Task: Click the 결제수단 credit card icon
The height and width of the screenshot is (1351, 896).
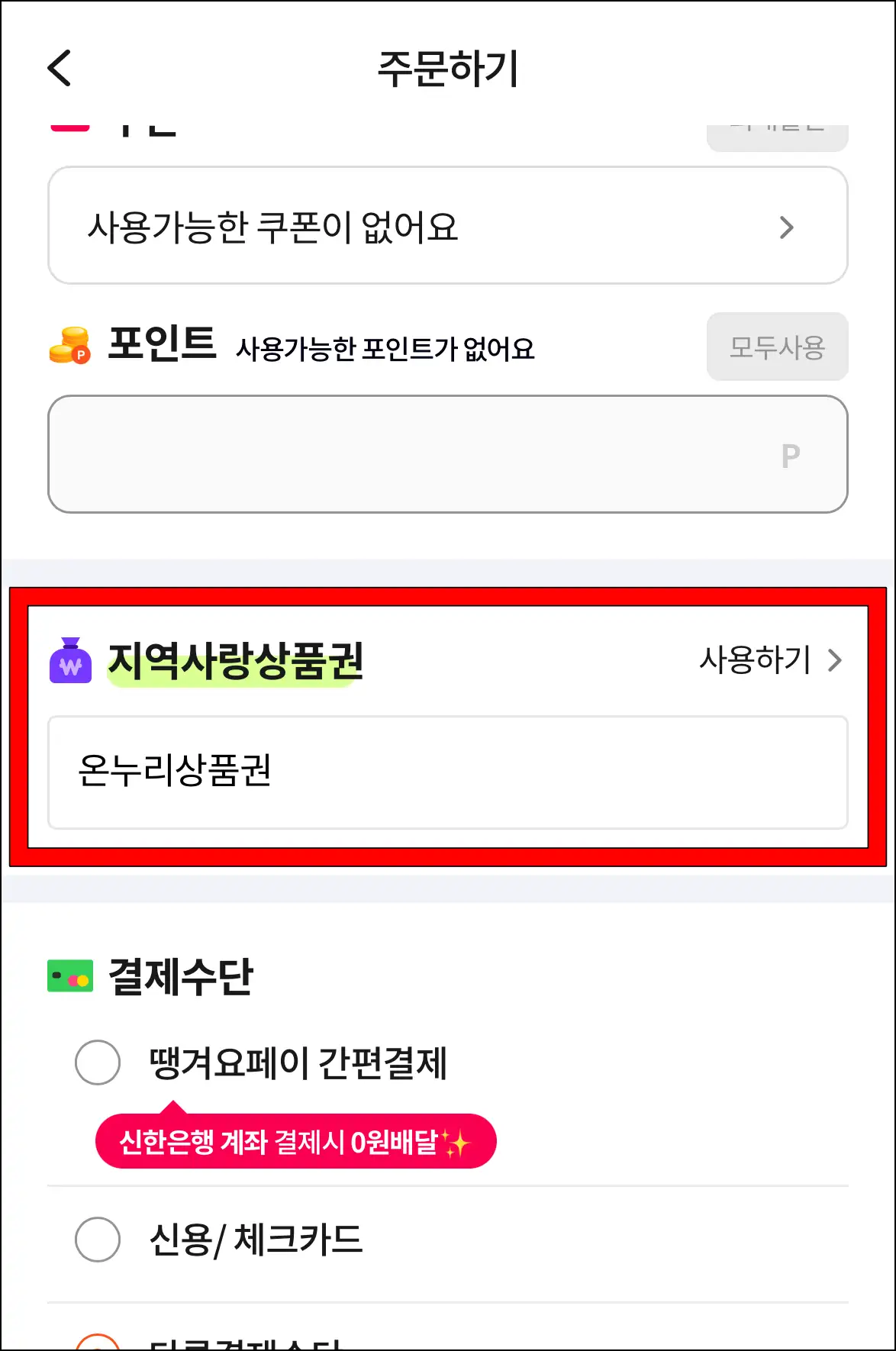Action: pyautogui.click(x=69, y=973)
